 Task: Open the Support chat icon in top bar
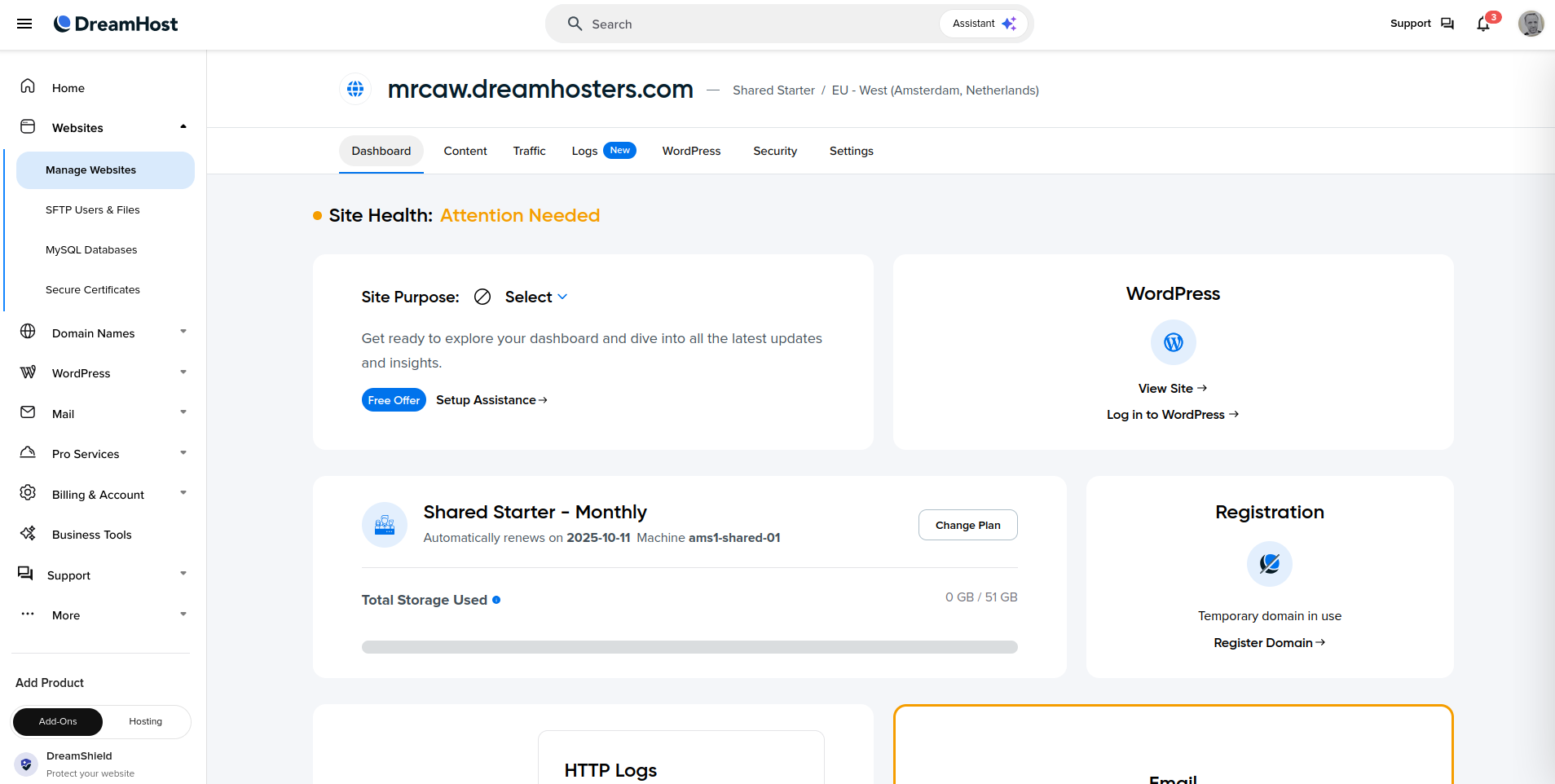tap(1448, 24)
